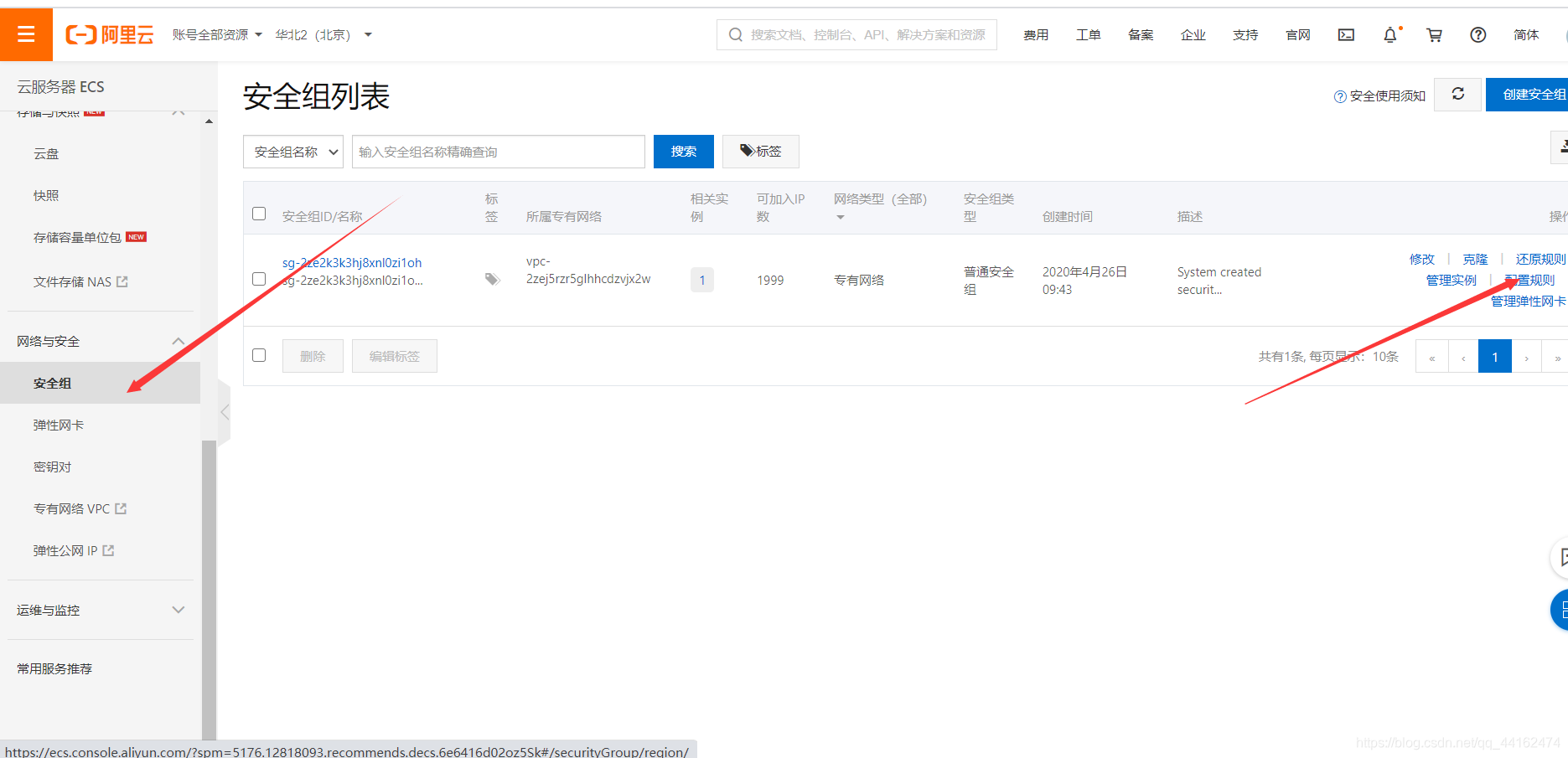The image size is (1568, 758).
Task: Toggle the bottom checkbox beside 删除
Action: pos(259,355)
